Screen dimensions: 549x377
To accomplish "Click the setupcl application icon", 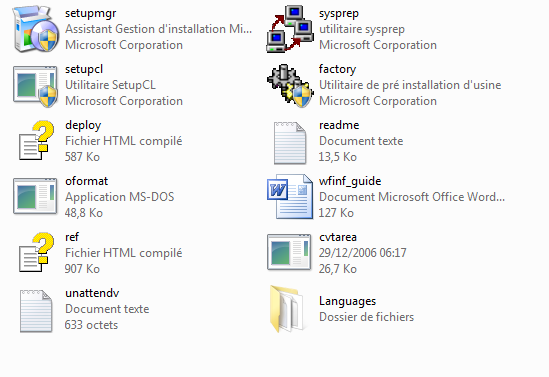I will 35,86.
